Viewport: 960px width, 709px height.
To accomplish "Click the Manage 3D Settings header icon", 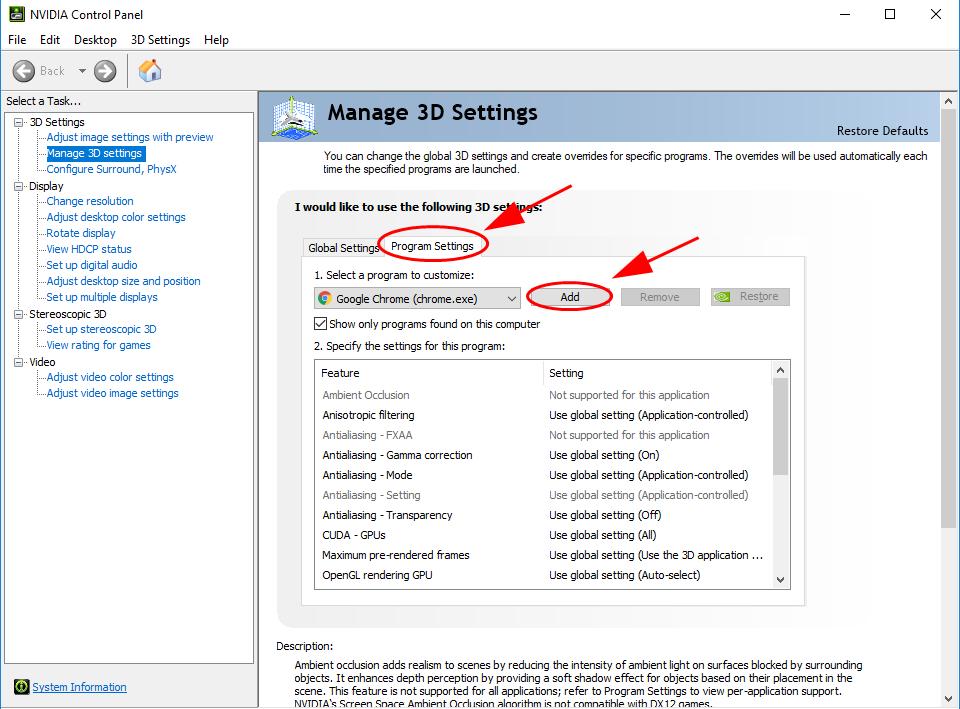I will tap(295, 116).
